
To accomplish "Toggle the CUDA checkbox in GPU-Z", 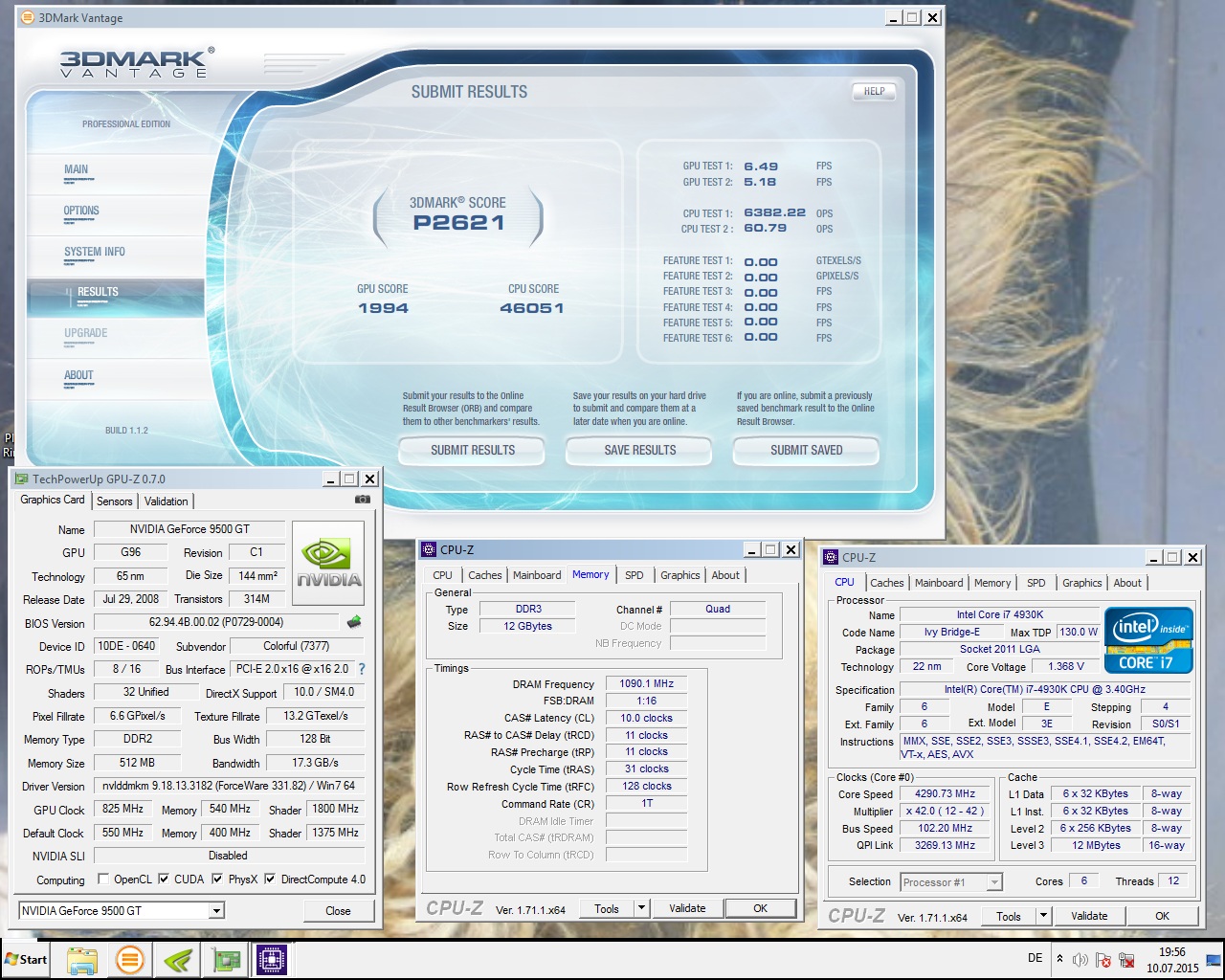I will [x=164, y=879].
